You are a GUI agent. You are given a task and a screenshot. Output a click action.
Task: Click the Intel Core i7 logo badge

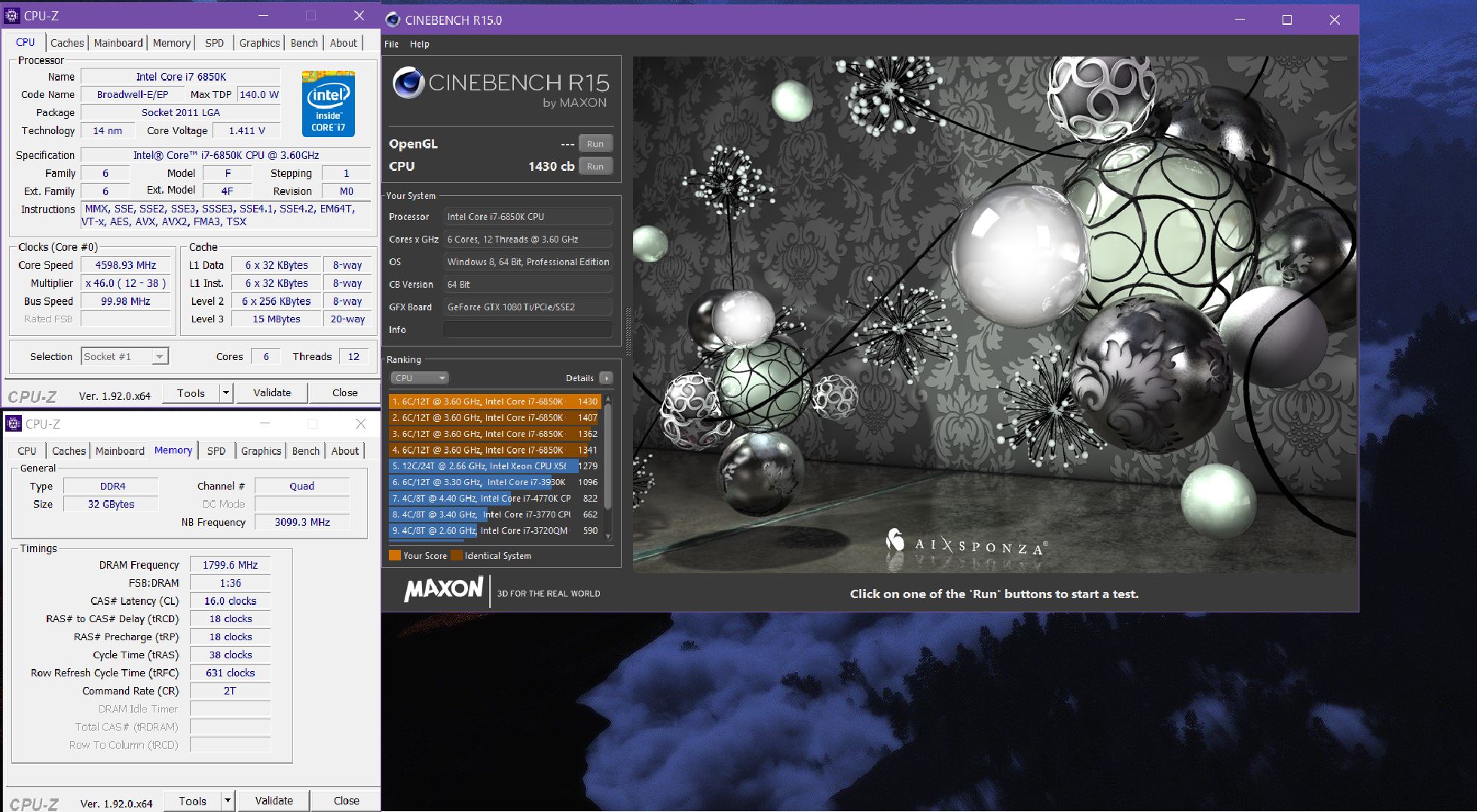(x=328, y=103)
